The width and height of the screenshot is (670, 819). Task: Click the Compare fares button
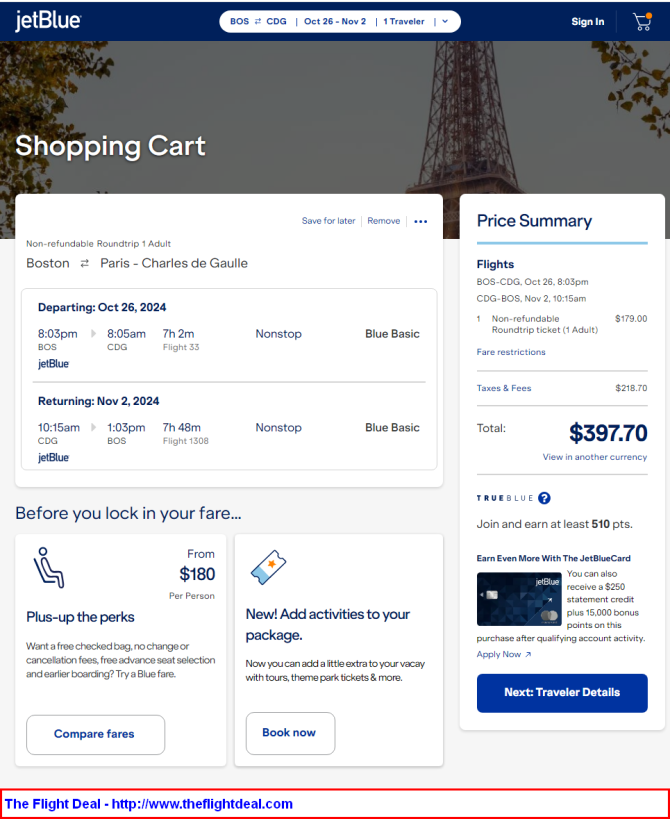(x=96, y=734)
